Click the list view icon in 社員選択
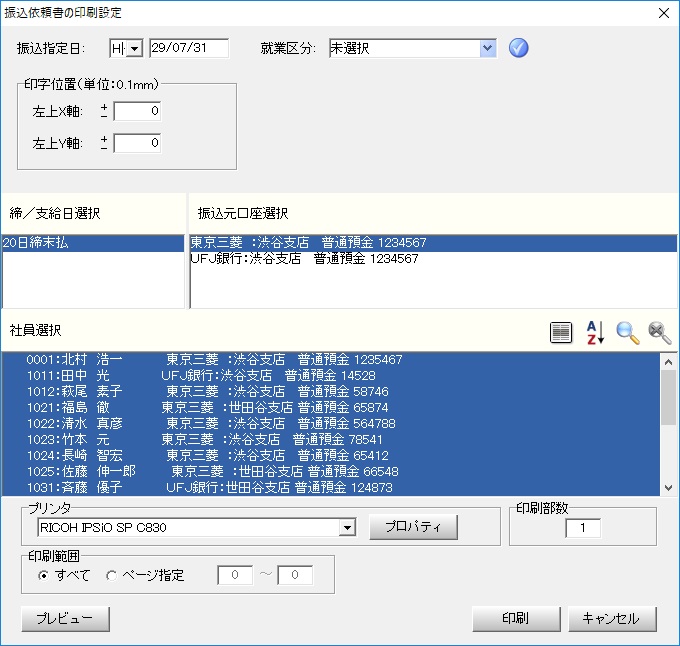680x646 pixels. 561,333
